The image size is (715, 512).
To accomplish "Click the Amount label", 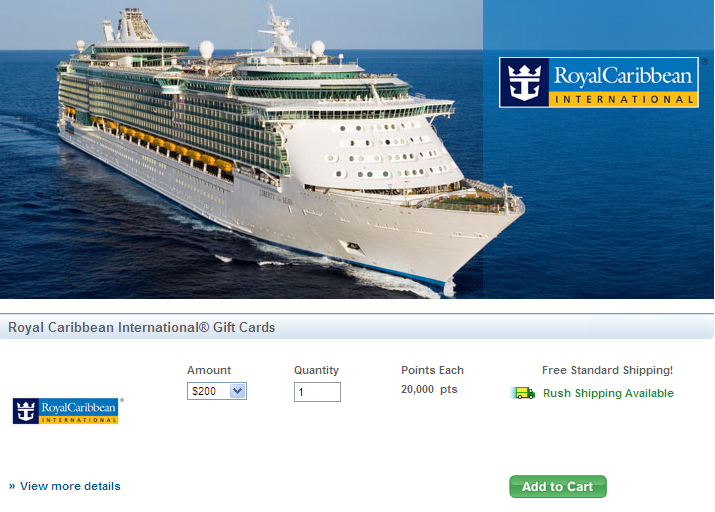I will pos(209,370).
